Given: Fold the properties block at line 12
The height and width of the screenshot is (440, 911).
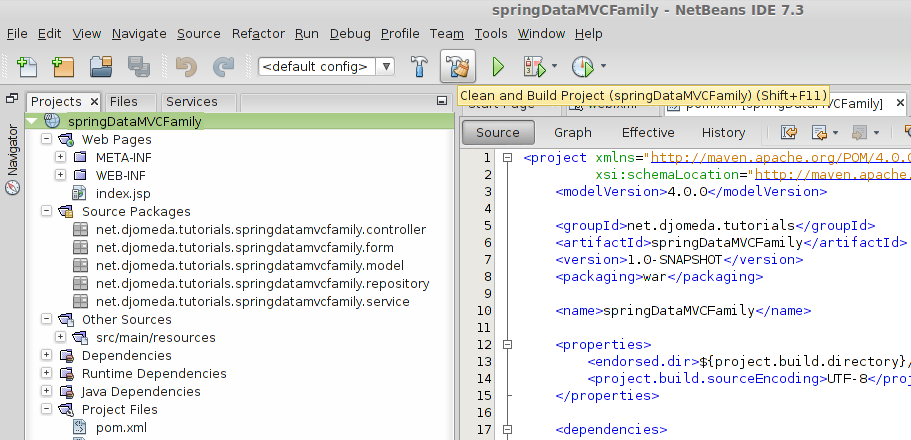Looking at the screenshot, I should pos(507,345).
